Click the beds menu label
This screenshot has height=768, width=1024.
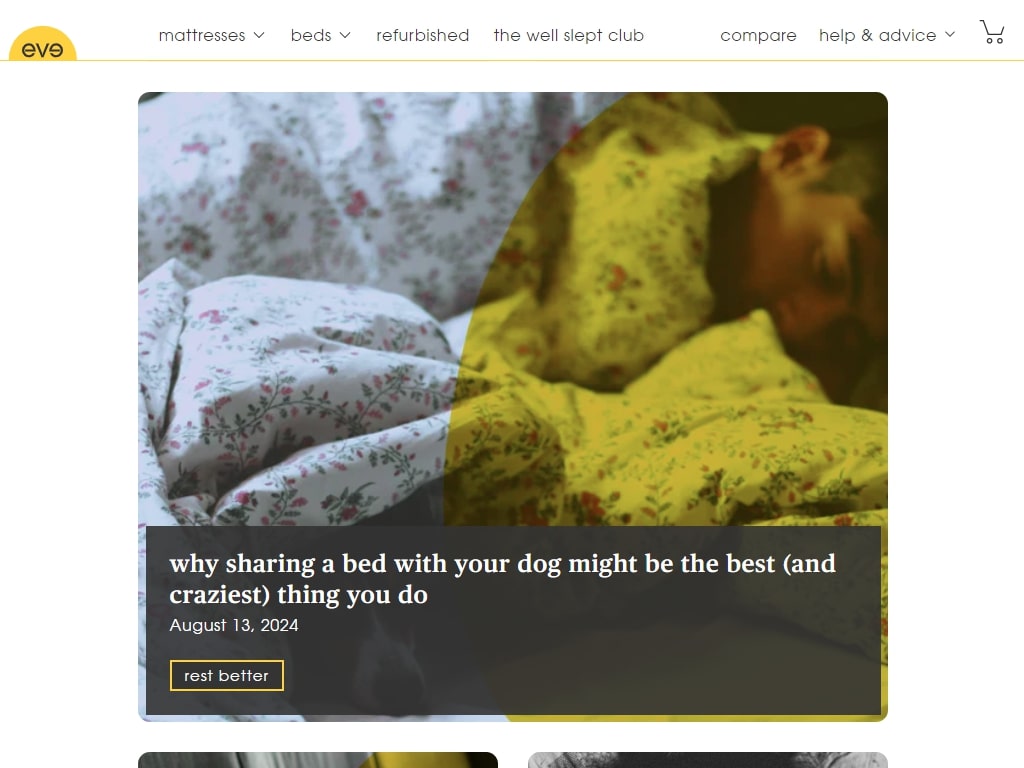pyautogui.click(x=311, y=35)
